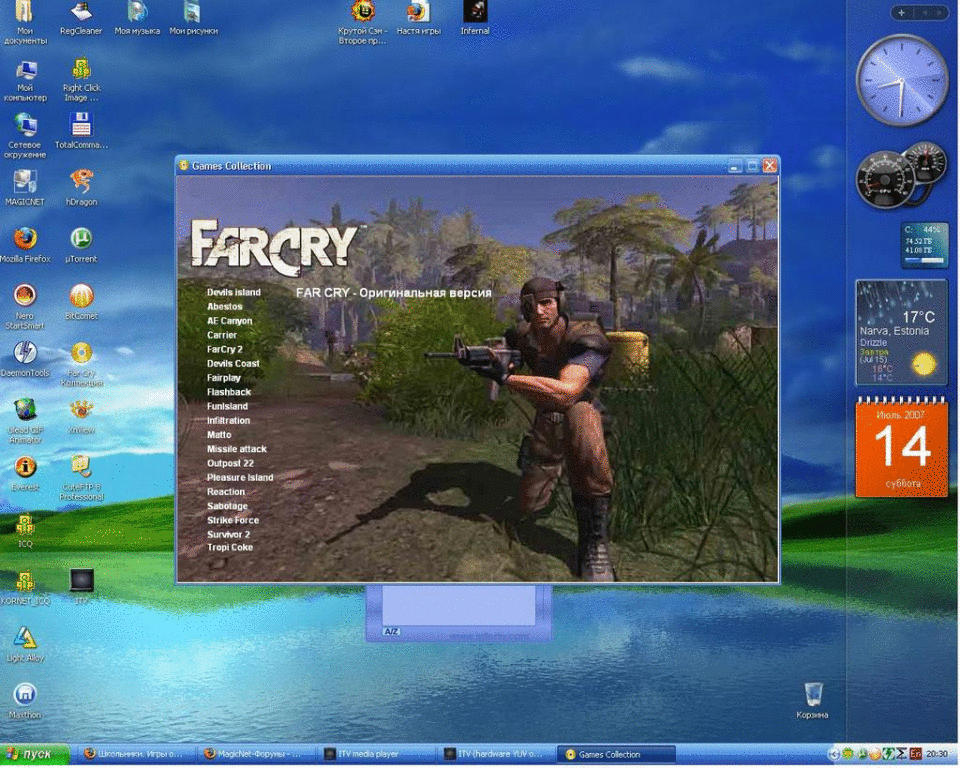Launch the Survivor 2 map

[228, 535]
